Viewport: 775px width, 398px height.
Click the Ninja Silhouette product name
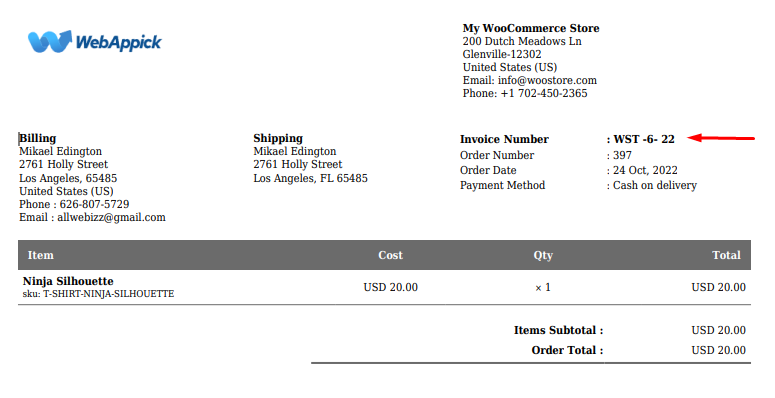(x=68, y=281)
